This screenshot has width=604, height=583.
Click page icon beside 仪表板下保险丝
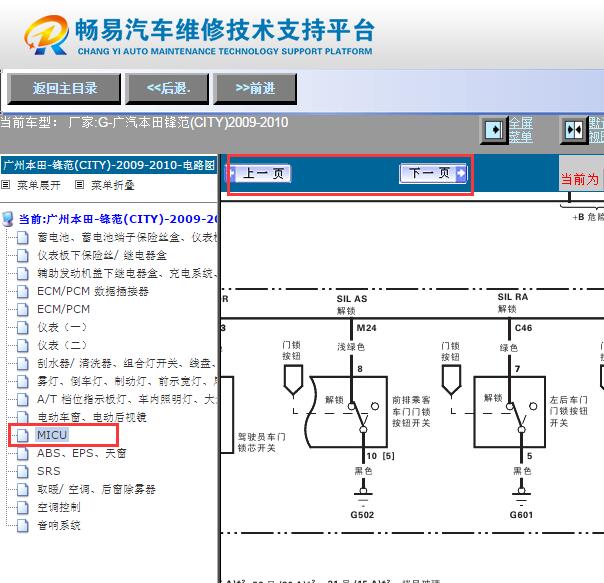tap(23, 255)
